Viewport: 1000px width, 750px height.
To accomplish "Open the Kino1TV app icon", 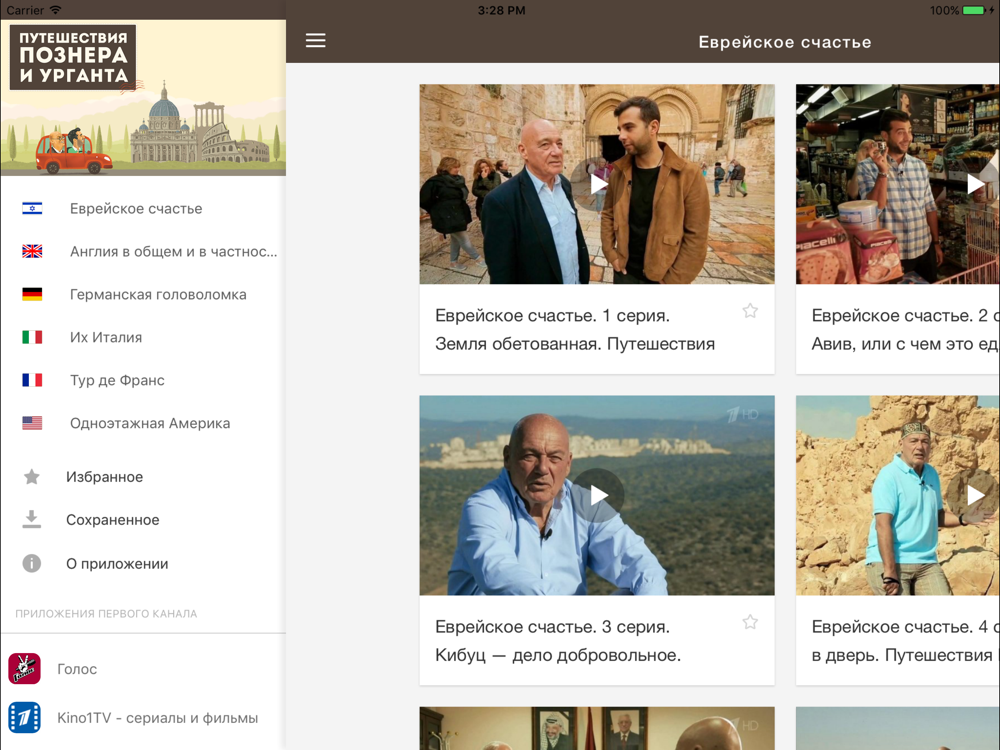I will click(x=24, y=717).
